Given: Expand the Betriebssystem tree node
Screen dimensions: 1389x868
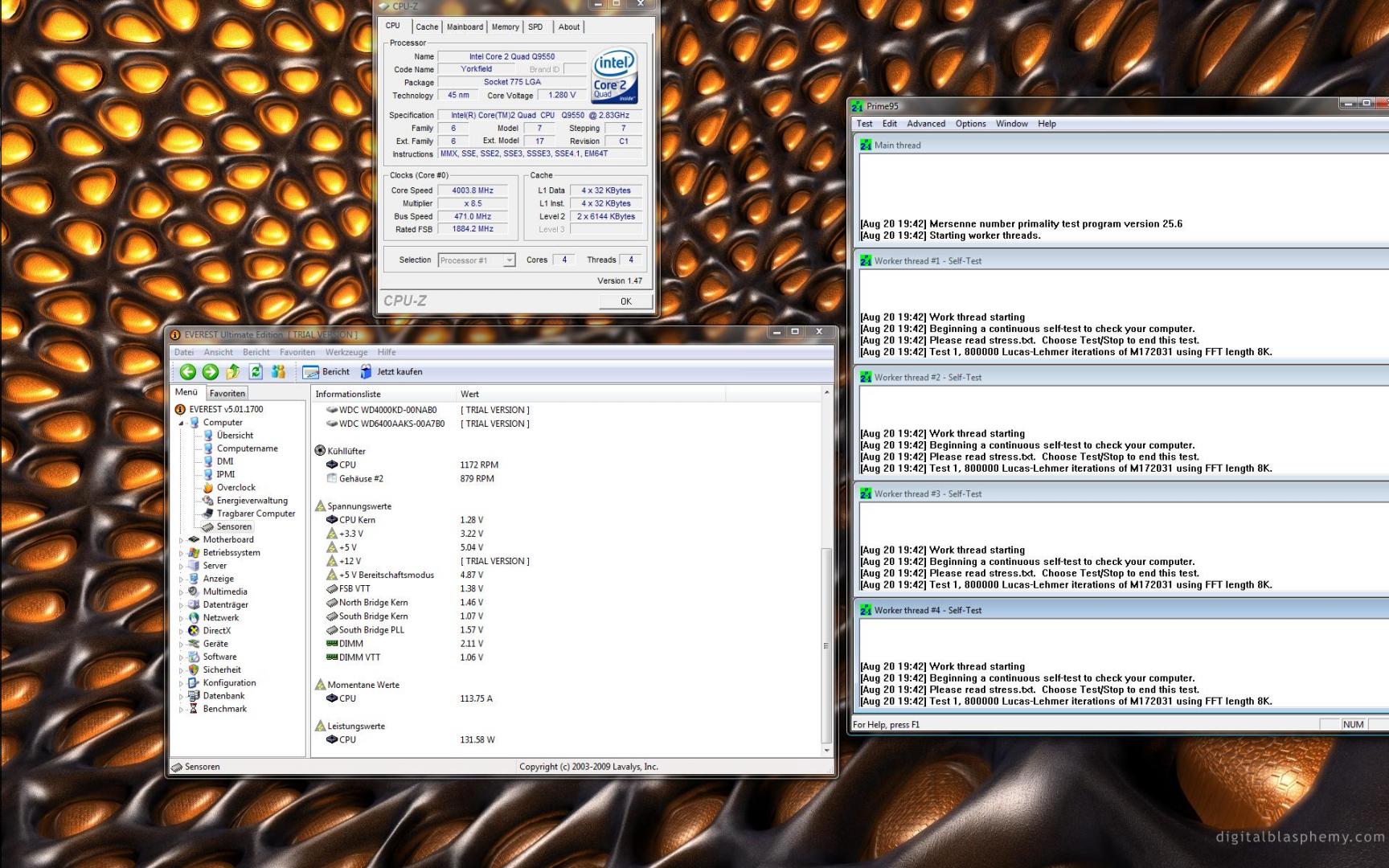Looking at the screenshot, I should (182, 553).
